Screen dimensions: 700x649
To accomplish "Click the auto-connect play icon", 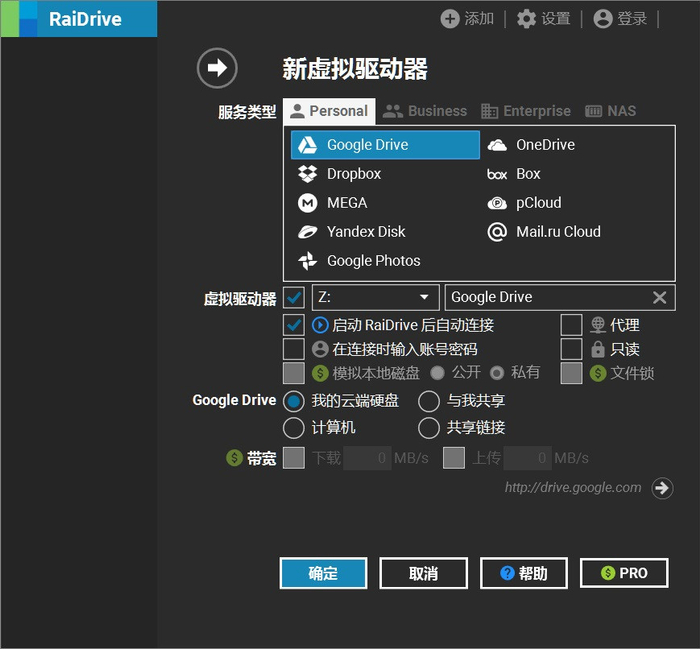I will pyautogui.click(x=320, y=325).
